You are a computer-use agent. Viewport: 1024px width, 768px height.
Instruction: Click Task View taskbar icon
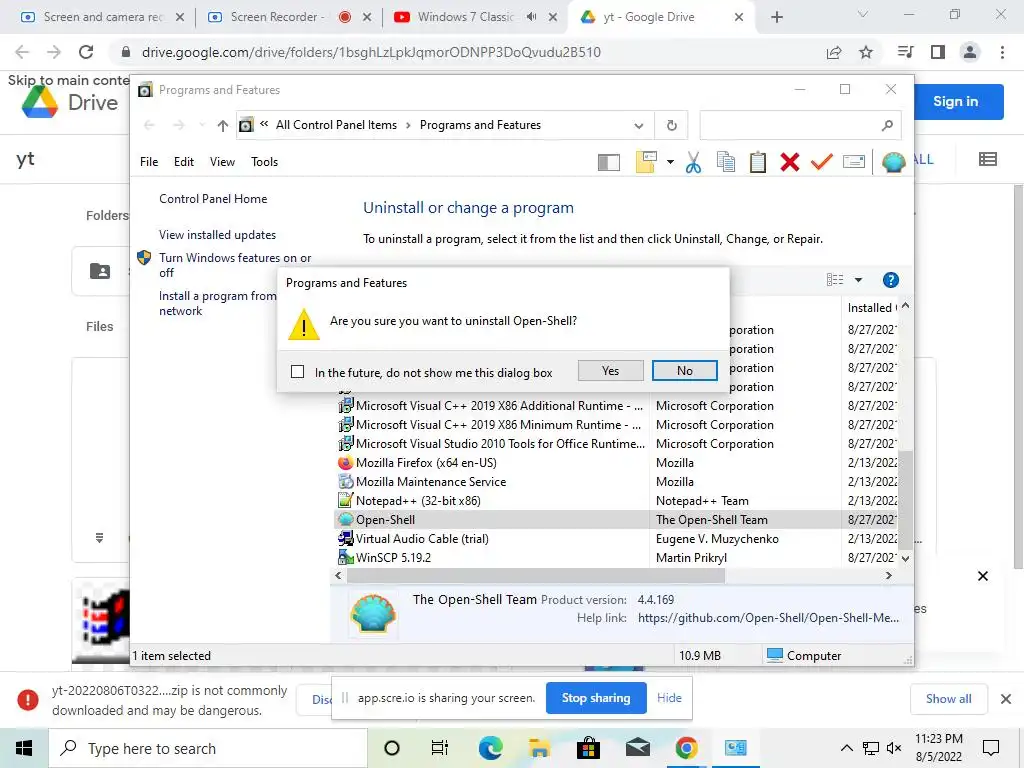tap(440, 748)
